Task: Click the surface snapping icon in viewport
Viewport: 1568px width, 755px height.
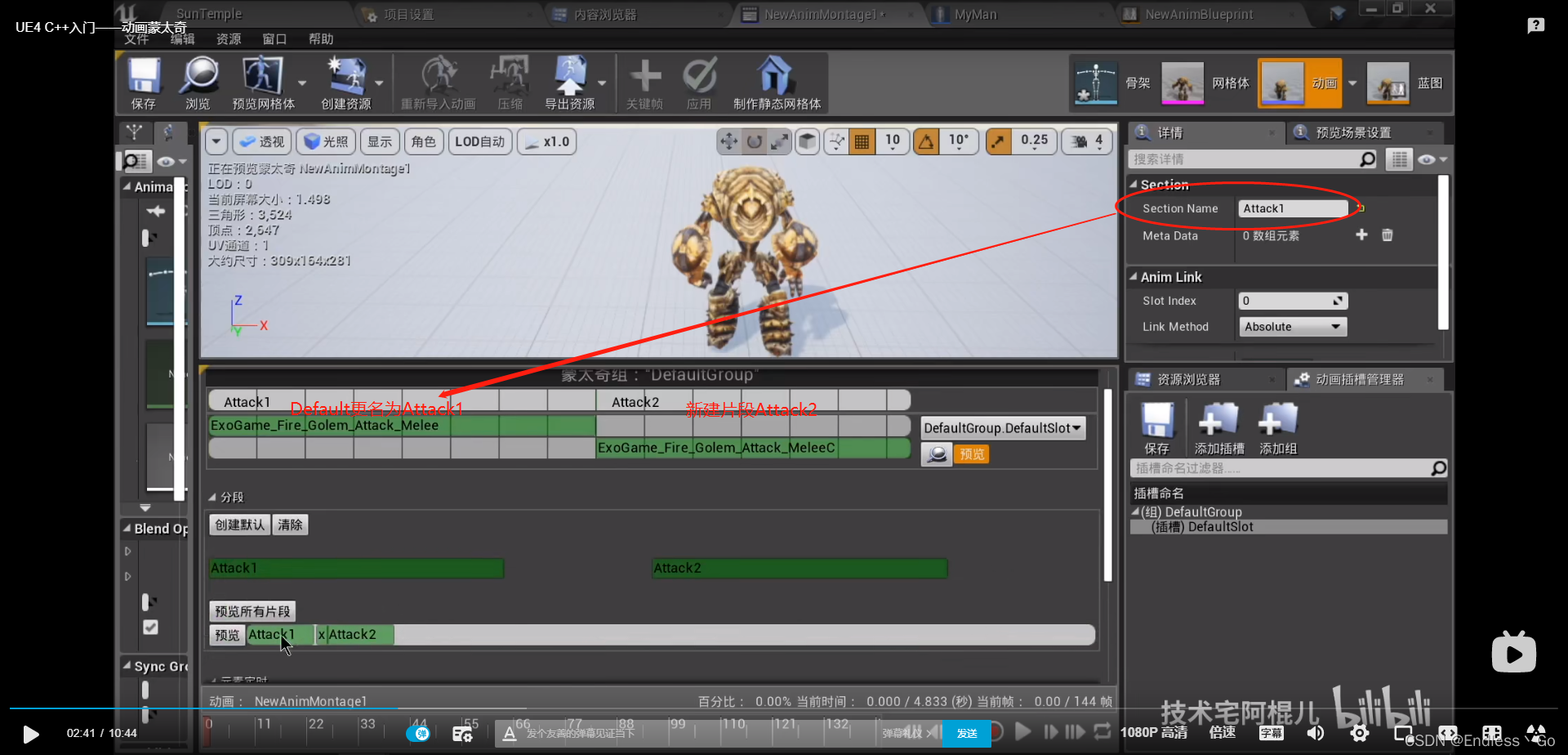Action: (x=836, y=141)
